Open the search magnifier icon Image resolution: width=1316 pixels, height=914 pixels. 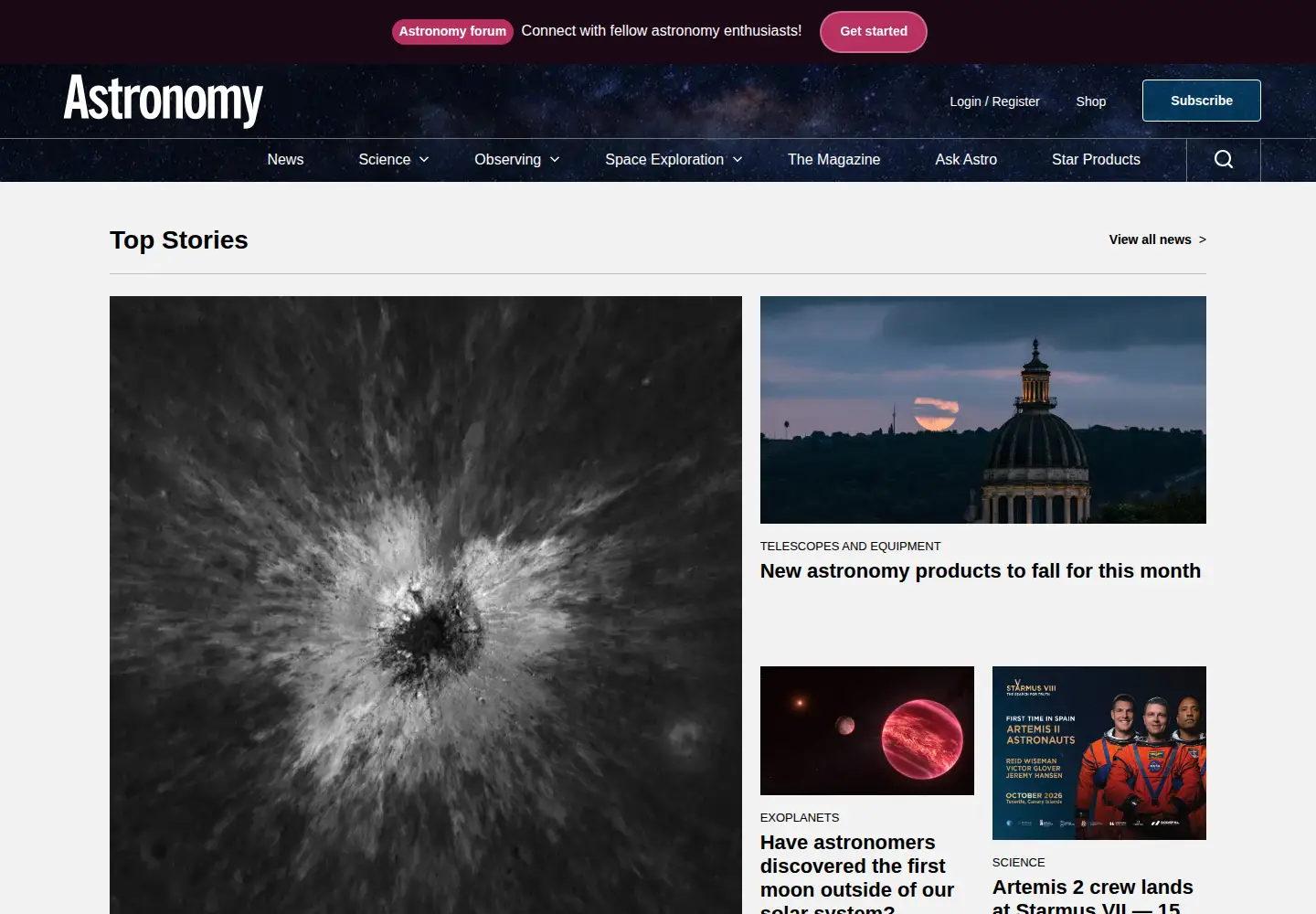click(1224, 160)
